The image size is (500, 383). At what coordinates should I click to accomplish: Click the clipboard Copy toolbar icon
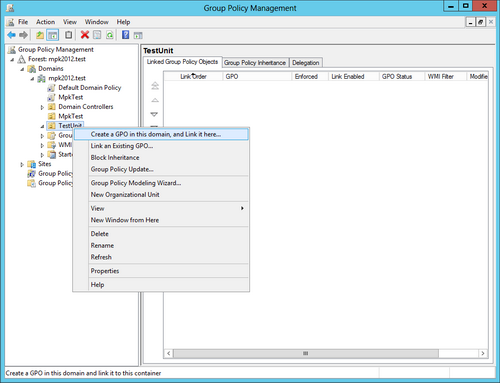(x=69, y=35)
